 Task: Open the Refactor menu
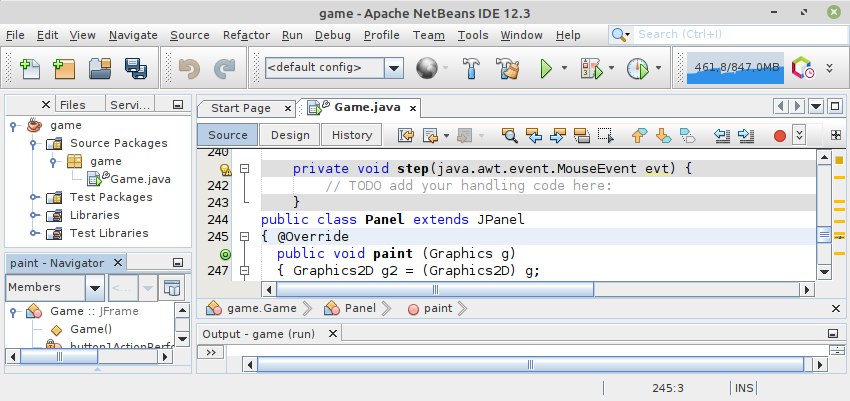[246, 35]
